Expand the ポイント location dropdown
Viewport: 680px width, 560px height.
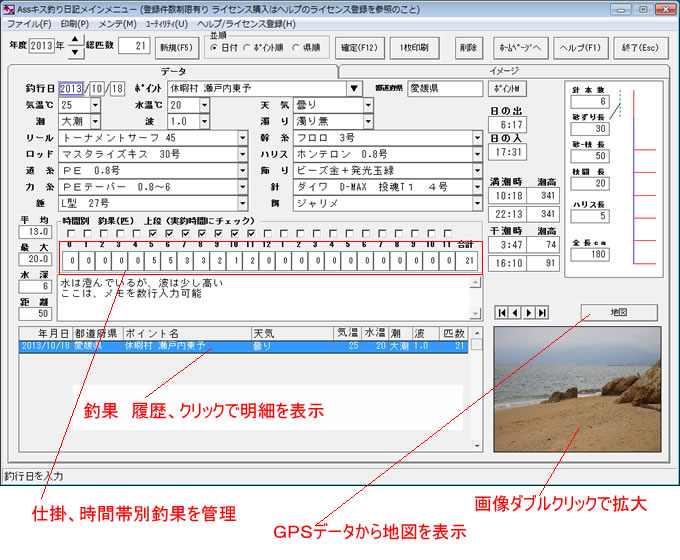pos(354,88)
